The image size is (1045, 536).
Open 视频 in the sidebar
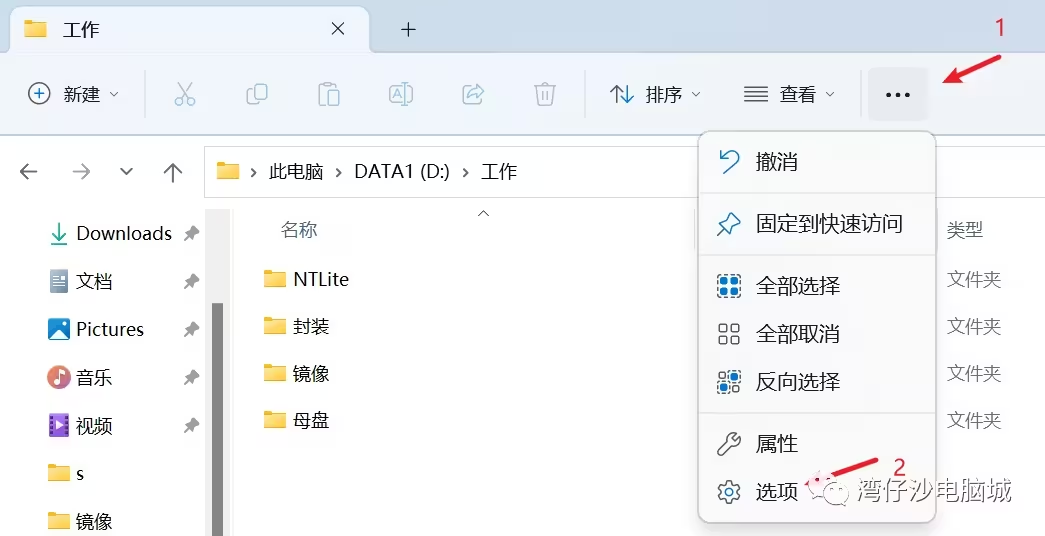(x=81, y=425)
